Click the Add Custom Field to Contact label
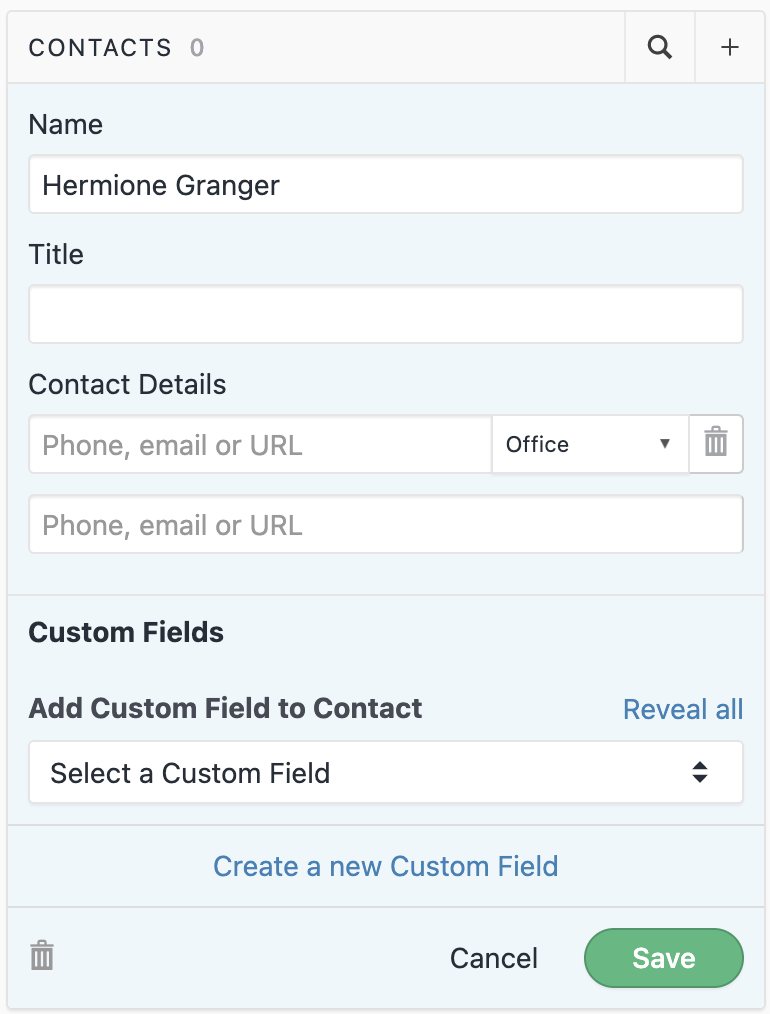Screen dimensions: 770x1014 click(226, 708)
